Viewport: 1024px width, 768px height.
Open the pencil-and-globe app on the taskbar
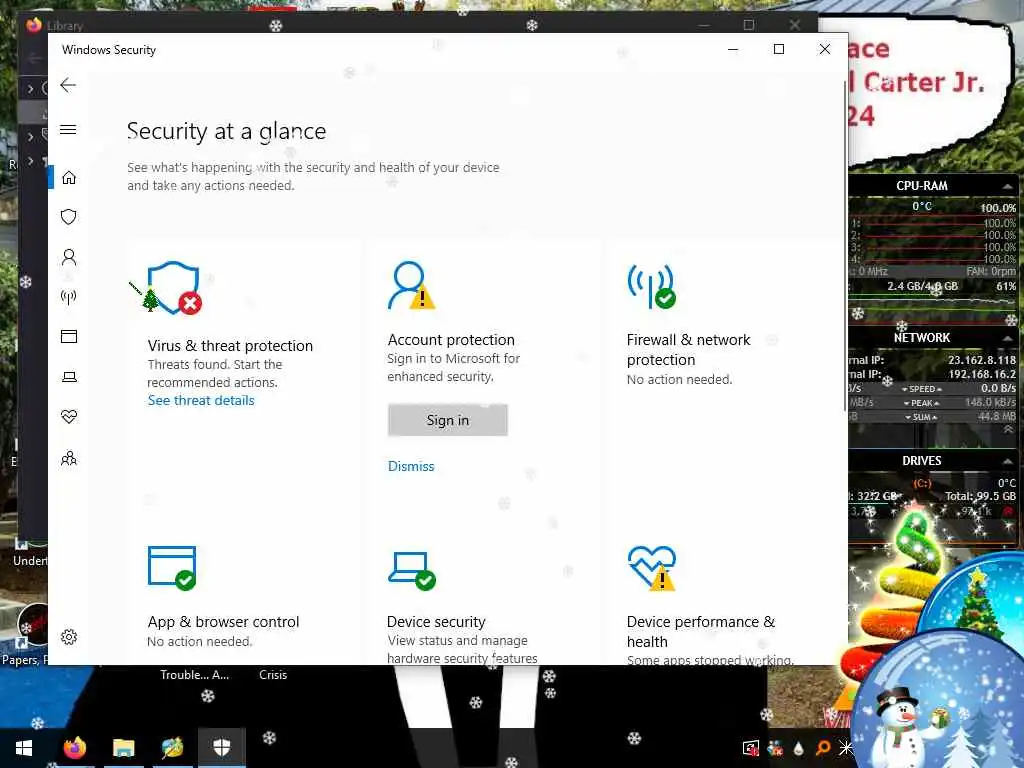[x=172, y=748]
